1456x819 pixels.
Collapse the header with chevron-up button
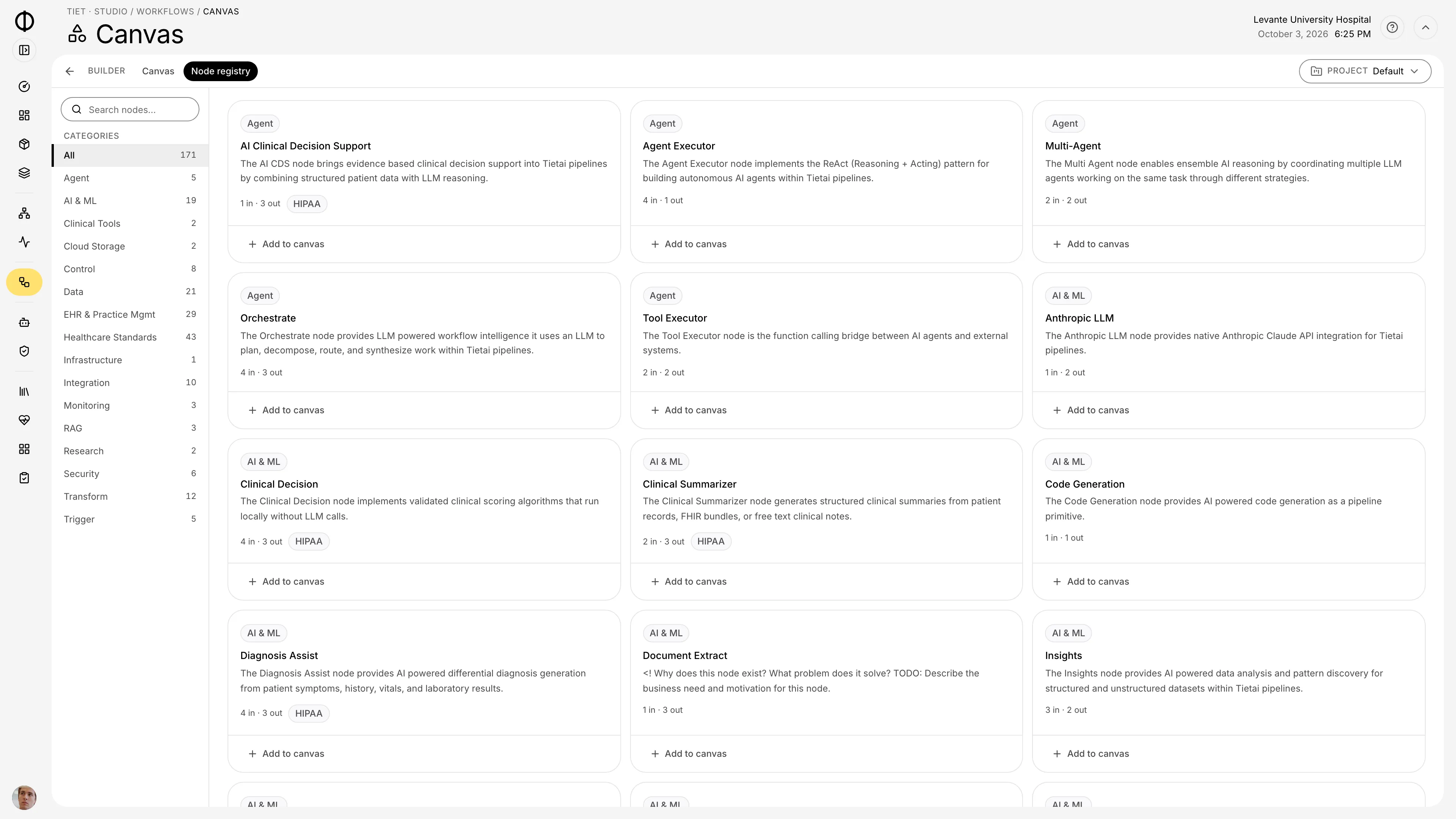click(x=1426, y=27)
